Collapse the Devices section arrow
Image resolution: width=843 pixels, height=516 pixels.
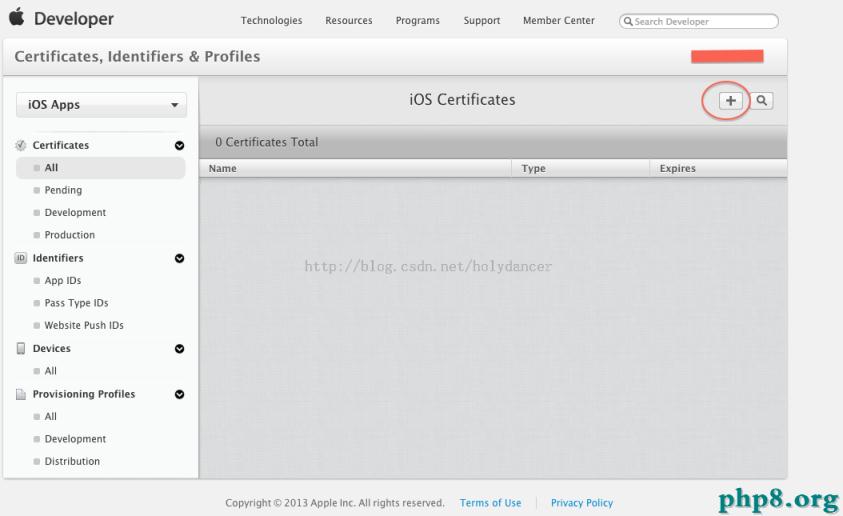(x=180, y=349)
